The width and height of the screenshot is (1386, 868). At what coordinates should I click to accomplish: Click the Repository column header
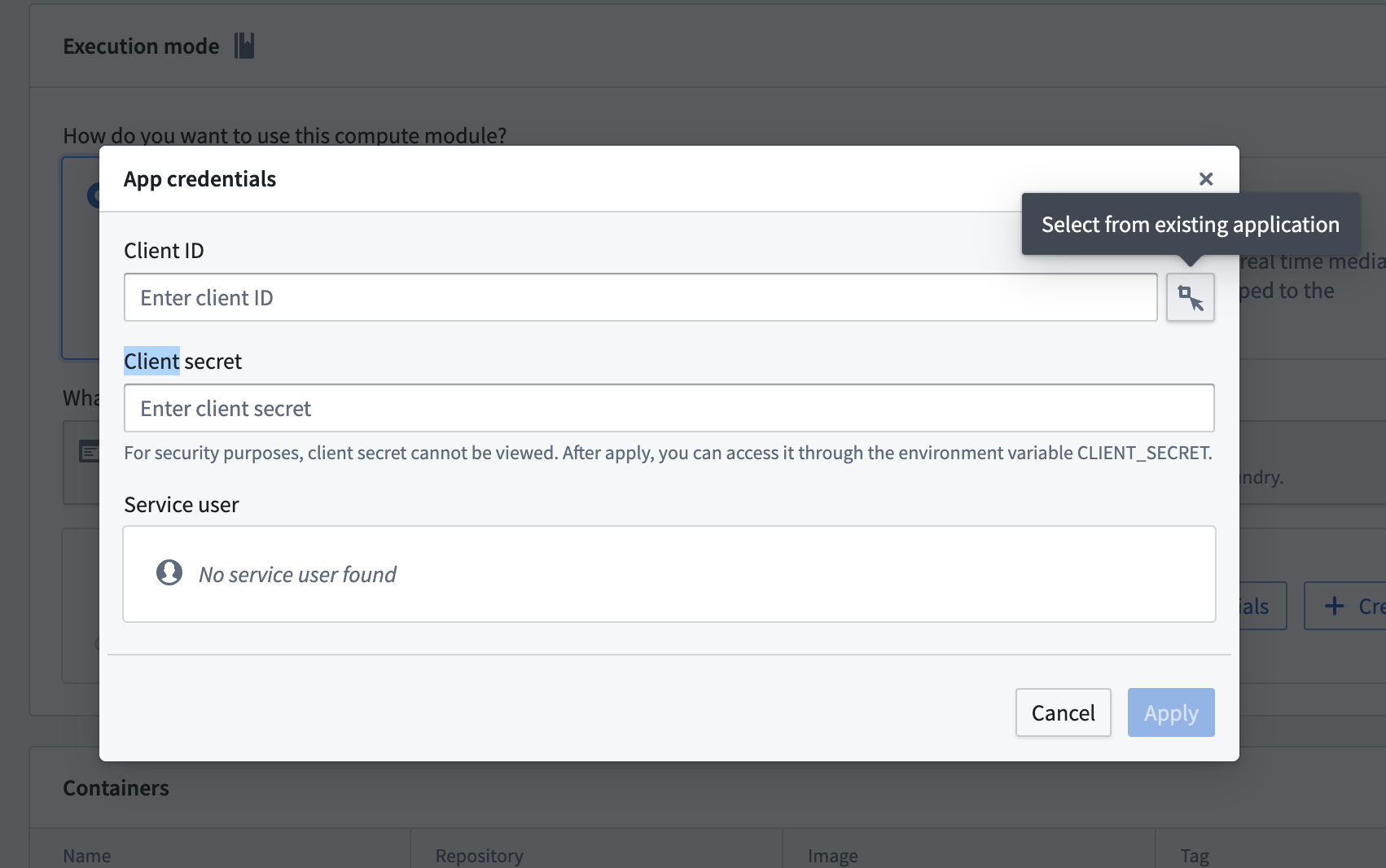click(479, 856)
